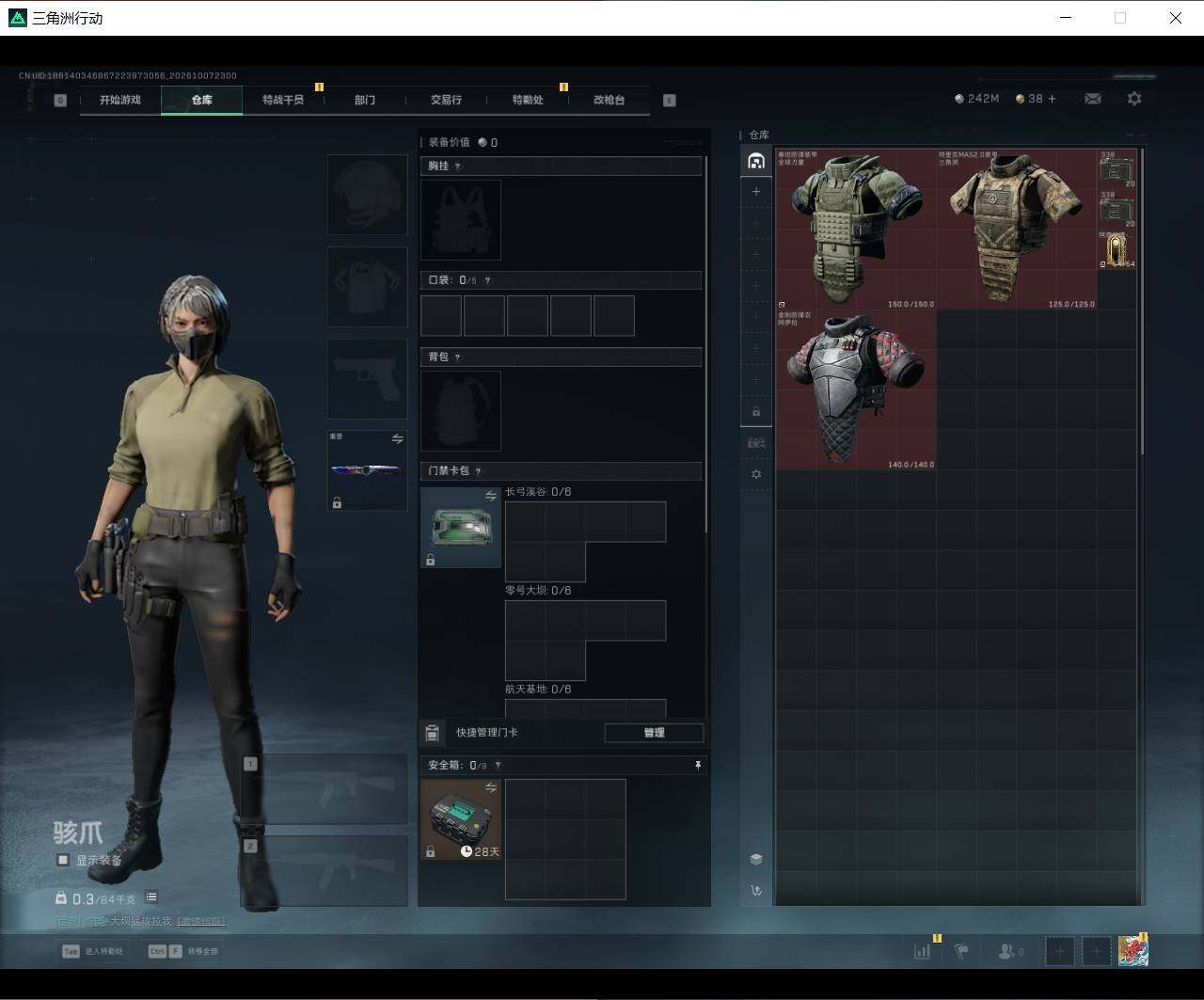Click the locked stash page padlock icon

coord(756,412)
